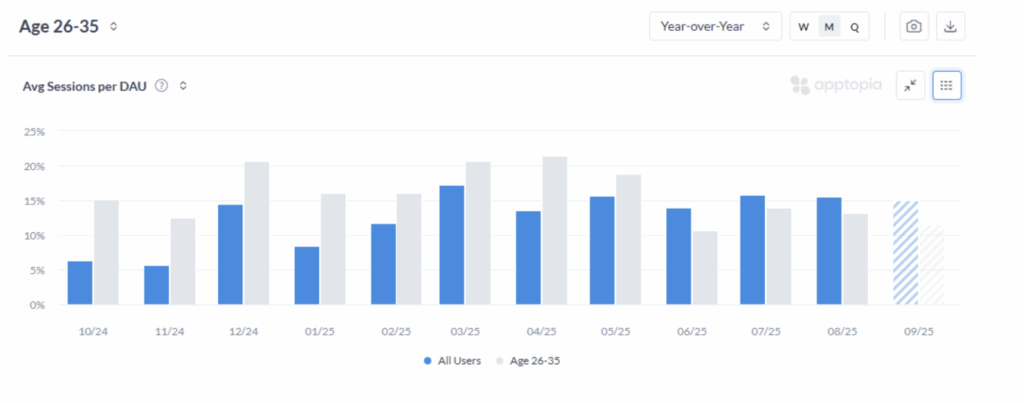
Task: Open the help icon beside Avg Sessions per DAU
Action: [x=162, y=86]
